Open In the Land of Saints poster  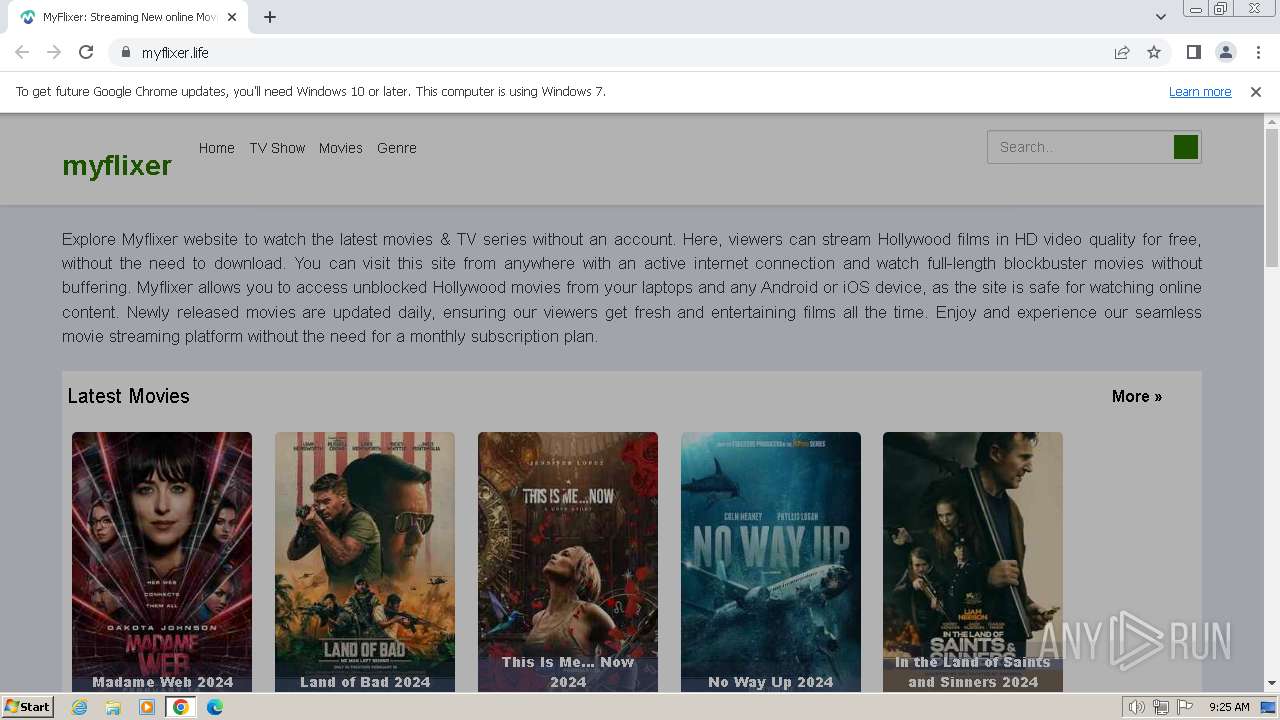[x=973, y=562]
